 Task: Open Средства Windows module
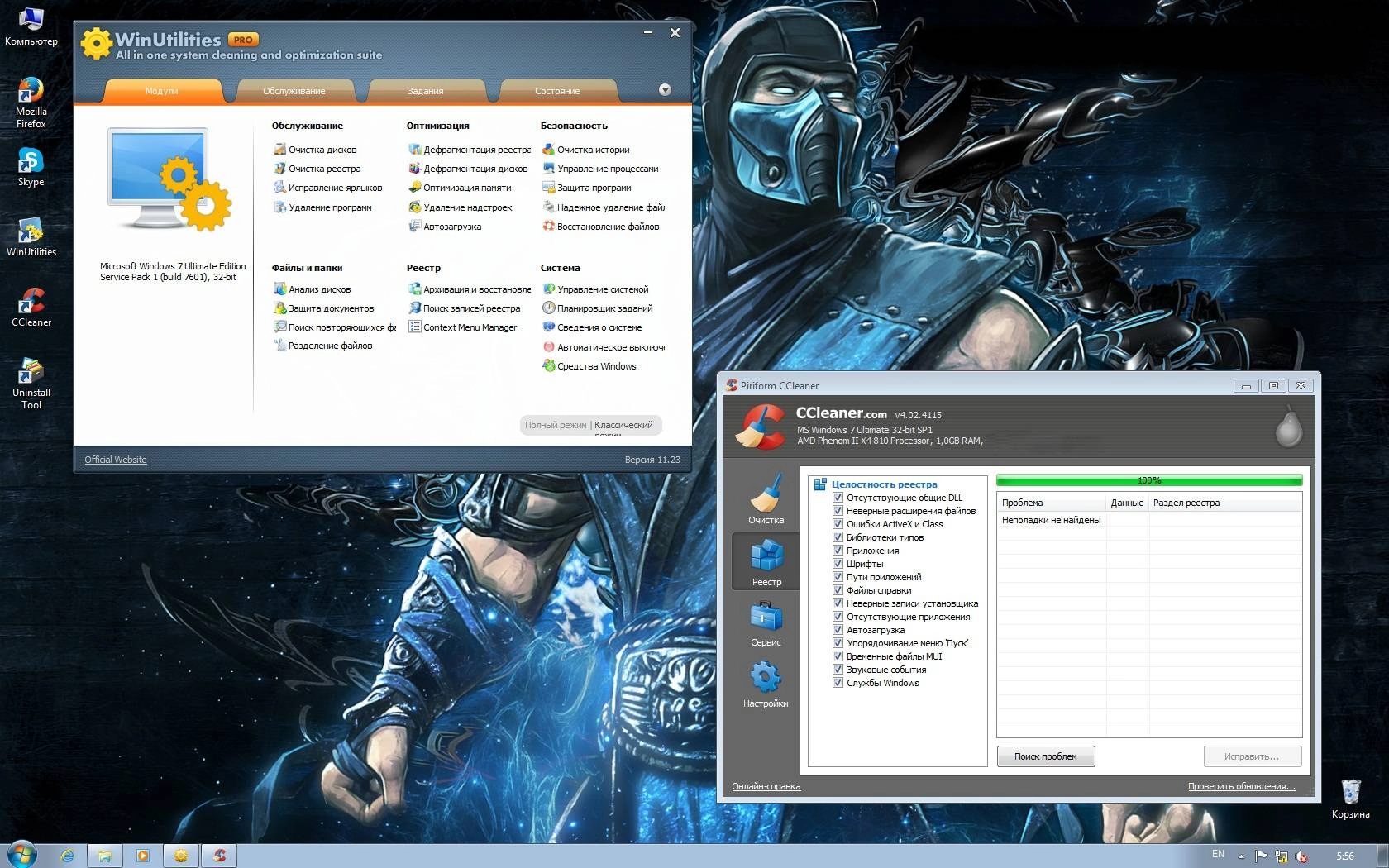click(589, 366)
